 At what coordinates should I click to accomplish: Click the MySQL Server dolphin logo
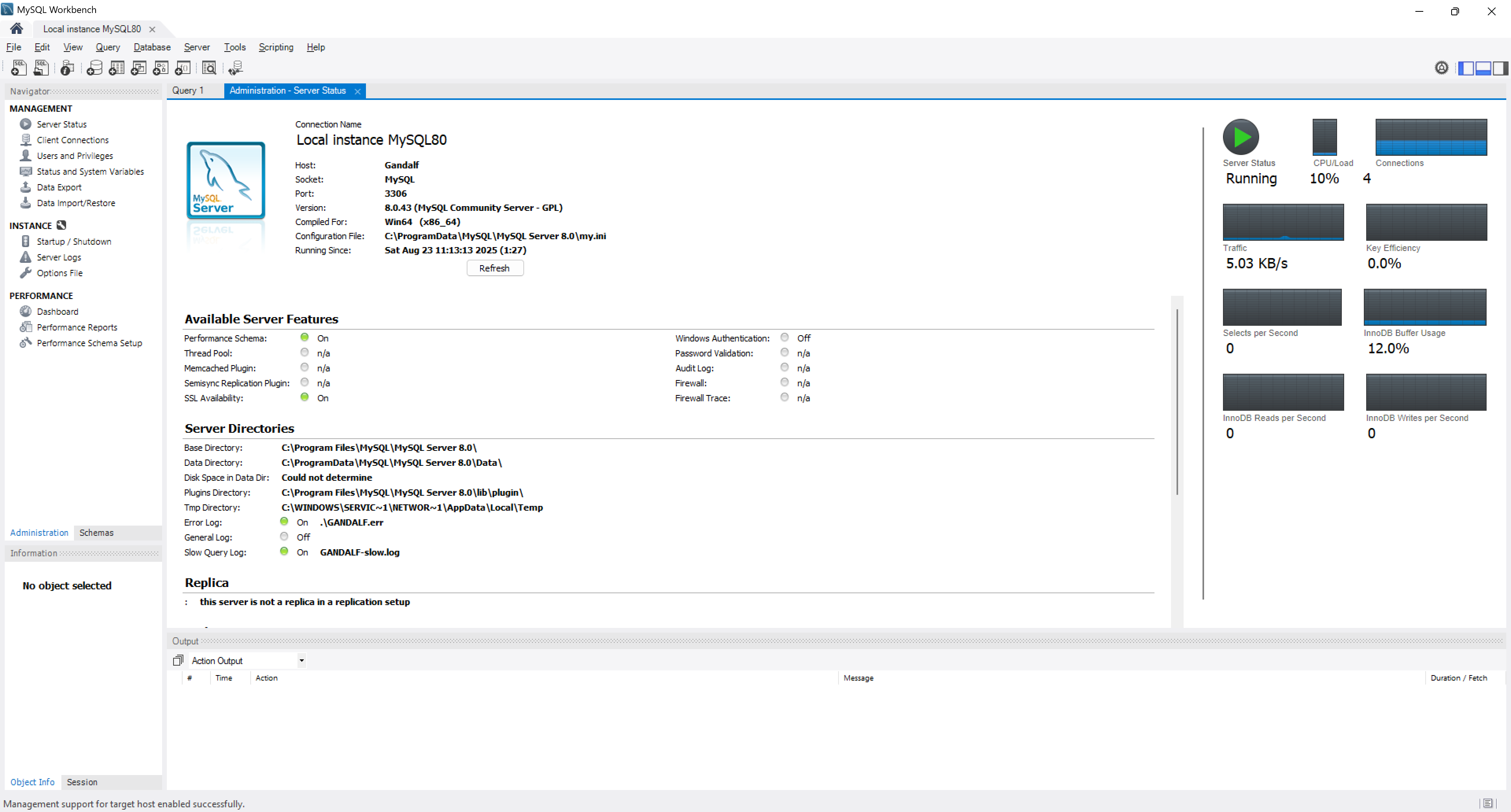point(226,181)
